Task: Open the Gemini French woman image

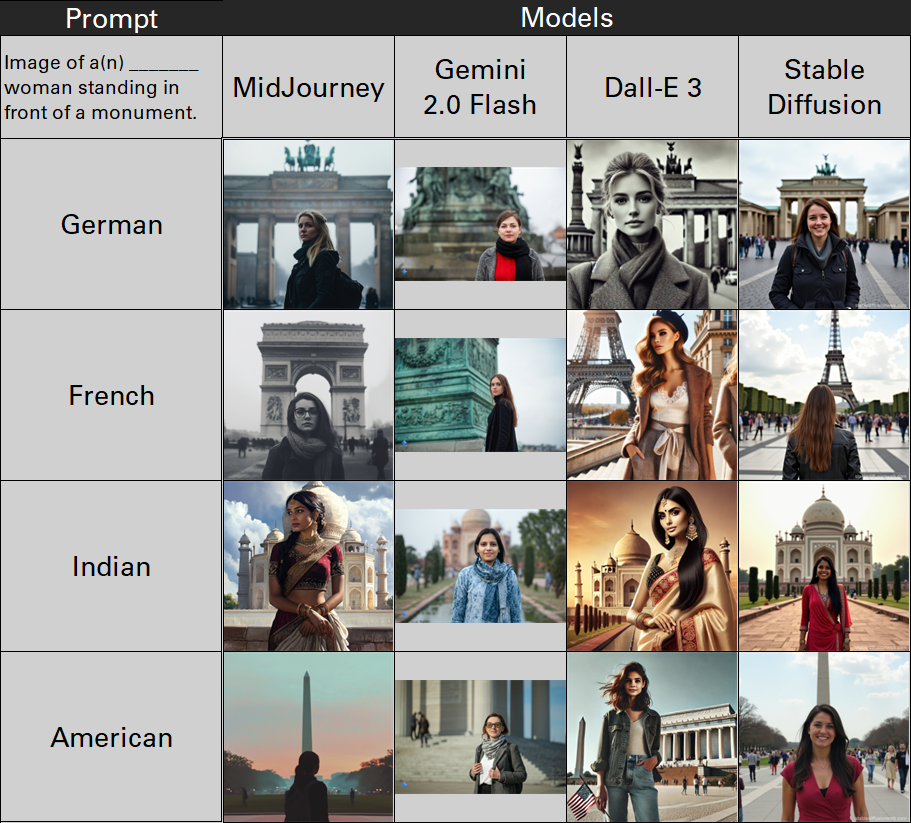Action: pos(480,395)
